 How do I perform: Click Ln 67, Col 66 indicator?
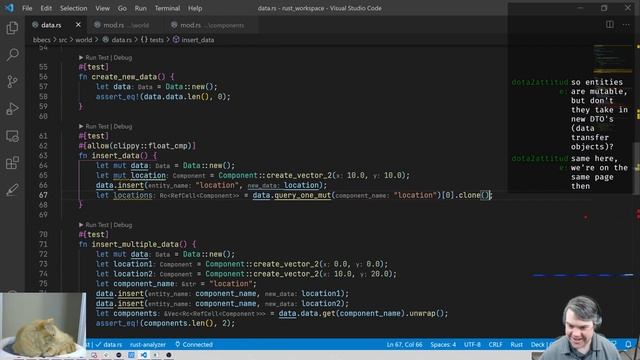[404, 344]
